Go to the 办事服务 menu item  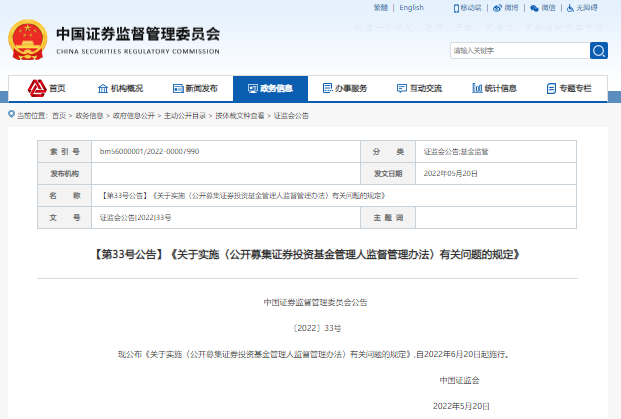coord(345,88)
